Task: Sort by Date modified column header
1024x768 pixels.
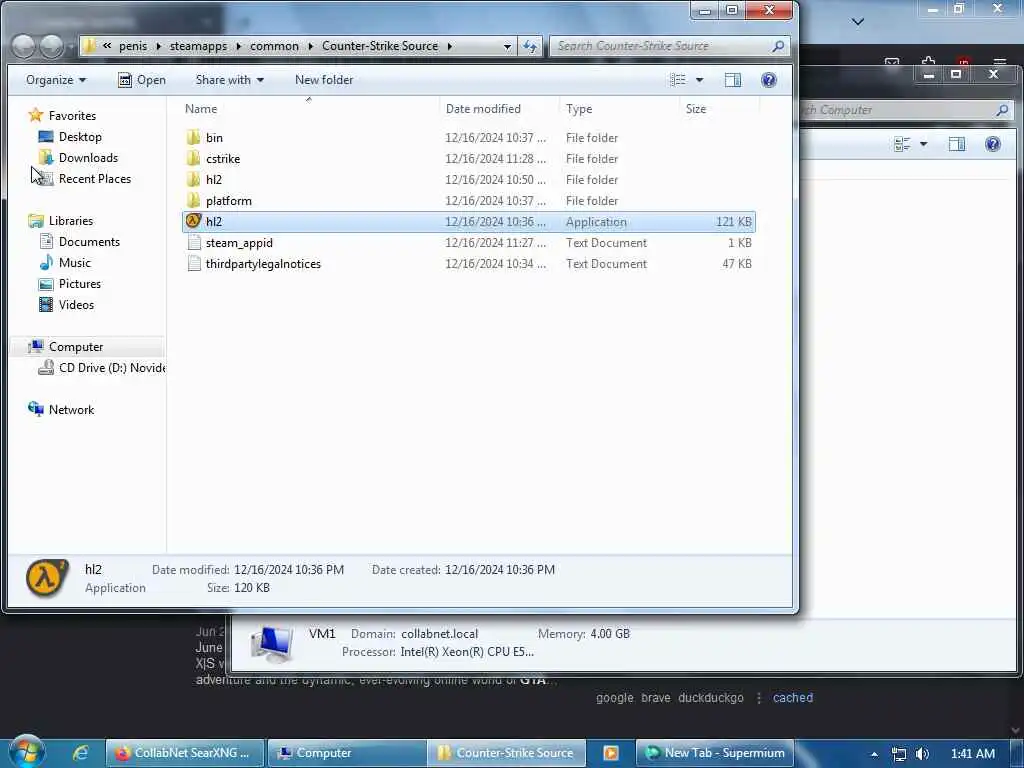Action: [x=483, y=109]
